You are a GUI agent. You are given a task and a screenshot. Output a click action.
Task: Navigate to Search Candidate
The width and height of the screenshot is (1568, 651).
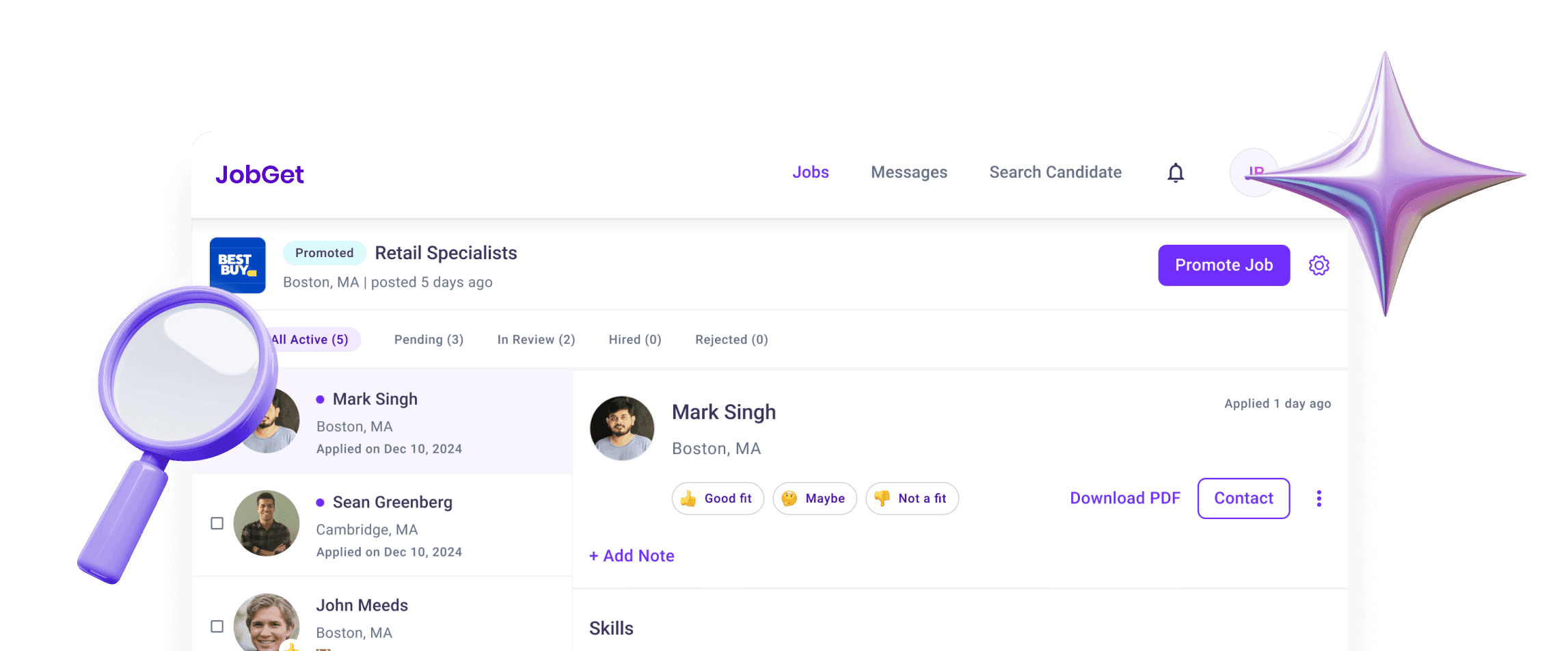(1055, 172)
